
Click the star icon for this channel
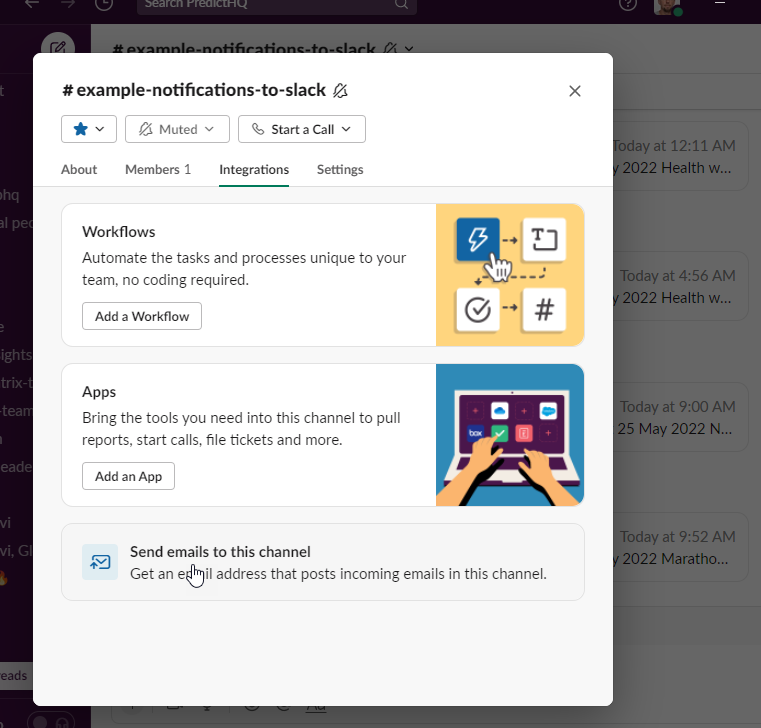[x=81, y=129]
